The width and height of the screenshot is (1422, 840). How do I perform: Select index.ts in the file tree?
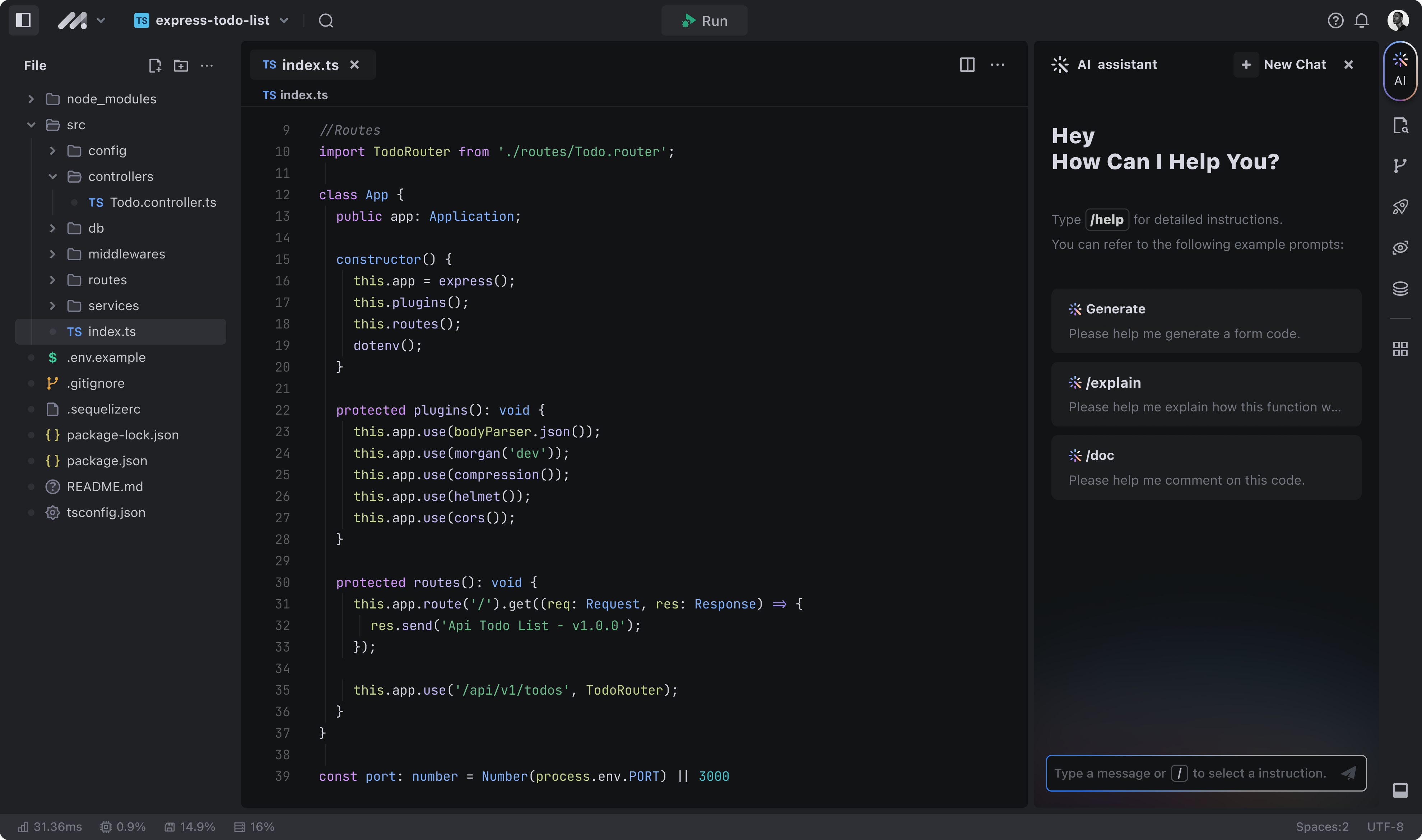point(121,332)
